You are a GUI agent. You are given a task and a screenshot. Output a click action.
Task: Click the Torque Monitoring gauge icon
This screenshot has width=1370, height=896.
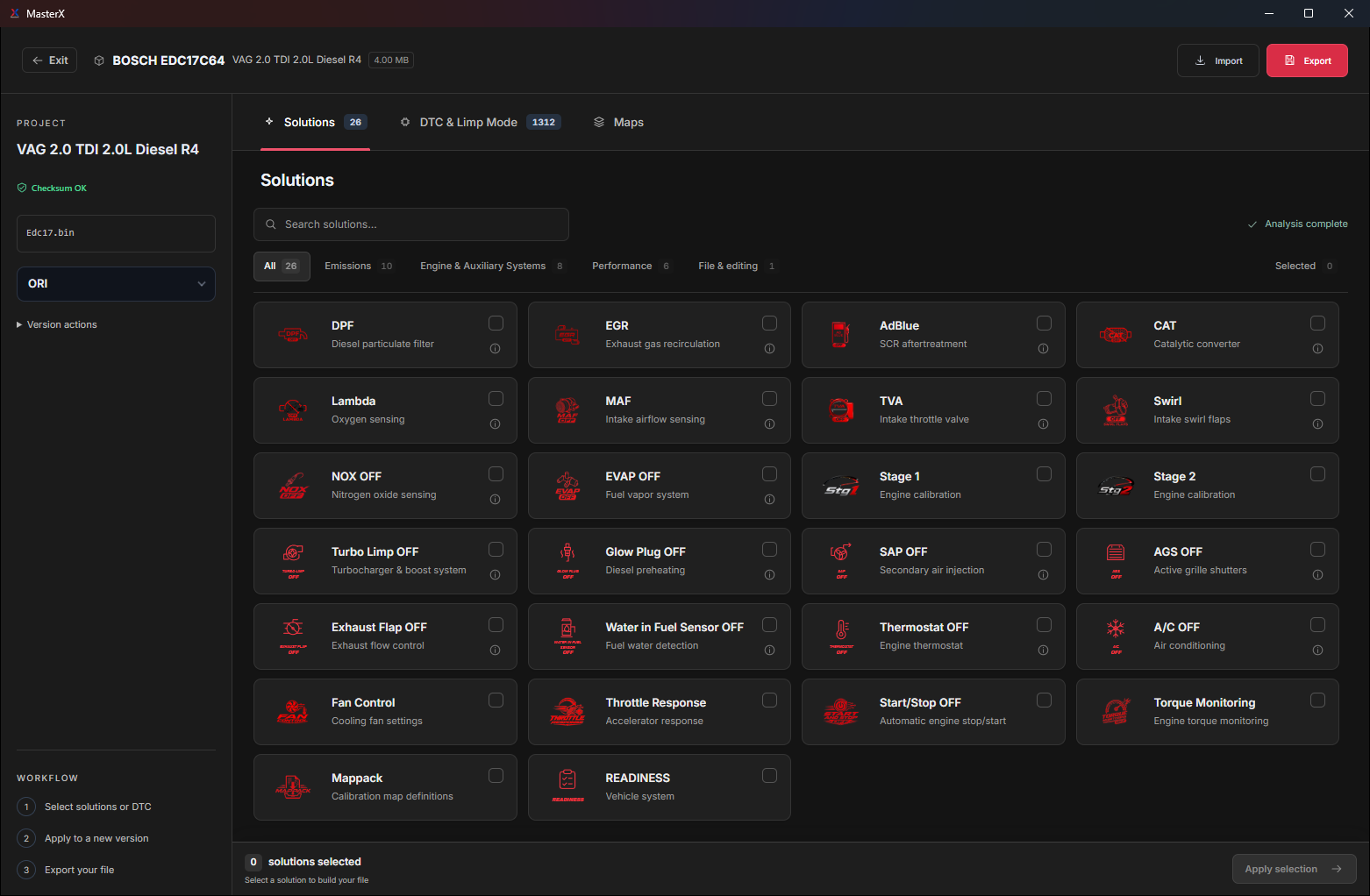click(x=1116, y=712)
